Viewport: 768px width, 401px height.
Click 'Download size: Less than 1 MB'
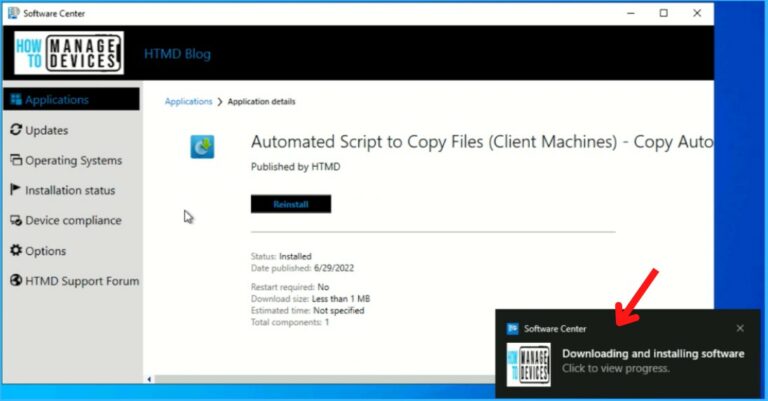[311, 299]
